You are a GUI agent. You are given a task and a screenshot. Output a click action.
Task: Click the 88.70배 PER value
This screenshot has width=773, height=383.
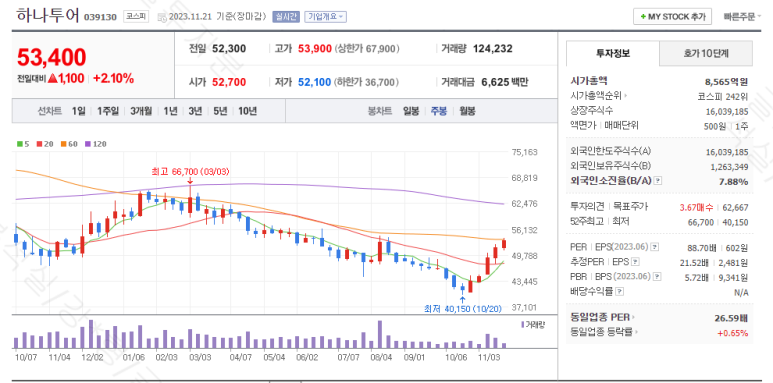pyautogui.click(x=702, y=247)
